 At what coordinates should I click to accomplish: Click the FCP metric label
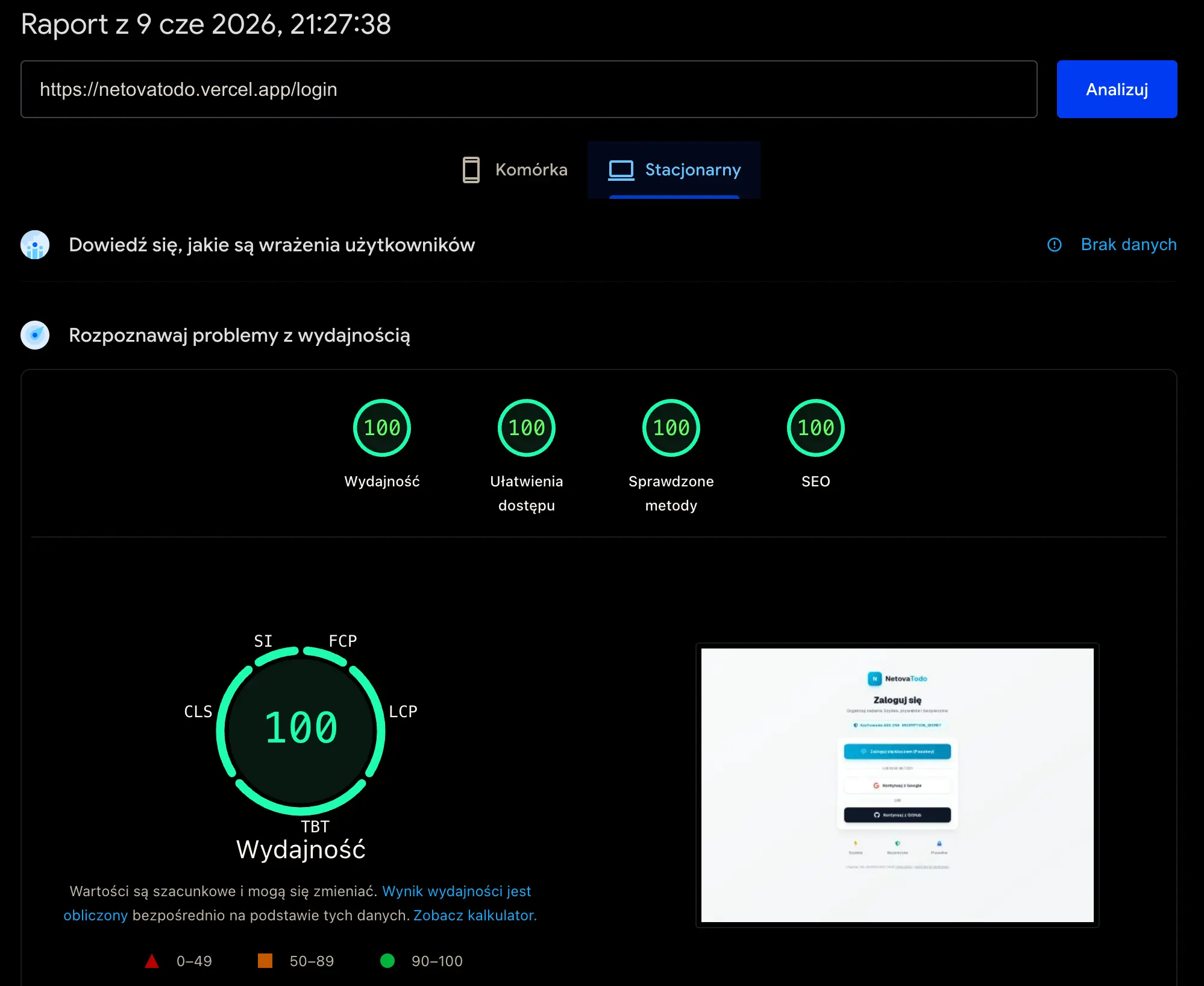[342, 641]
